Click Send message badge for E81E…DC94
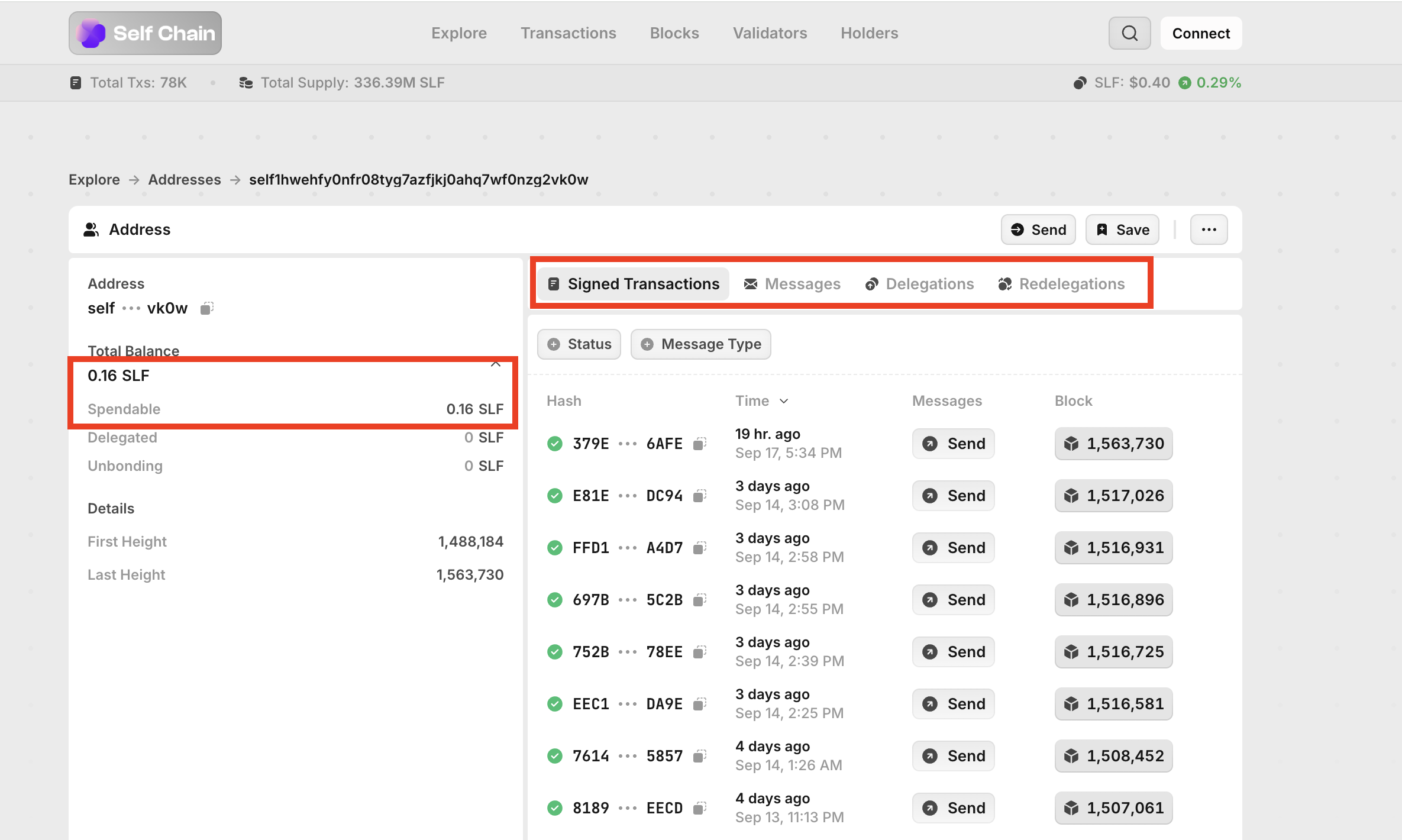 953,496
